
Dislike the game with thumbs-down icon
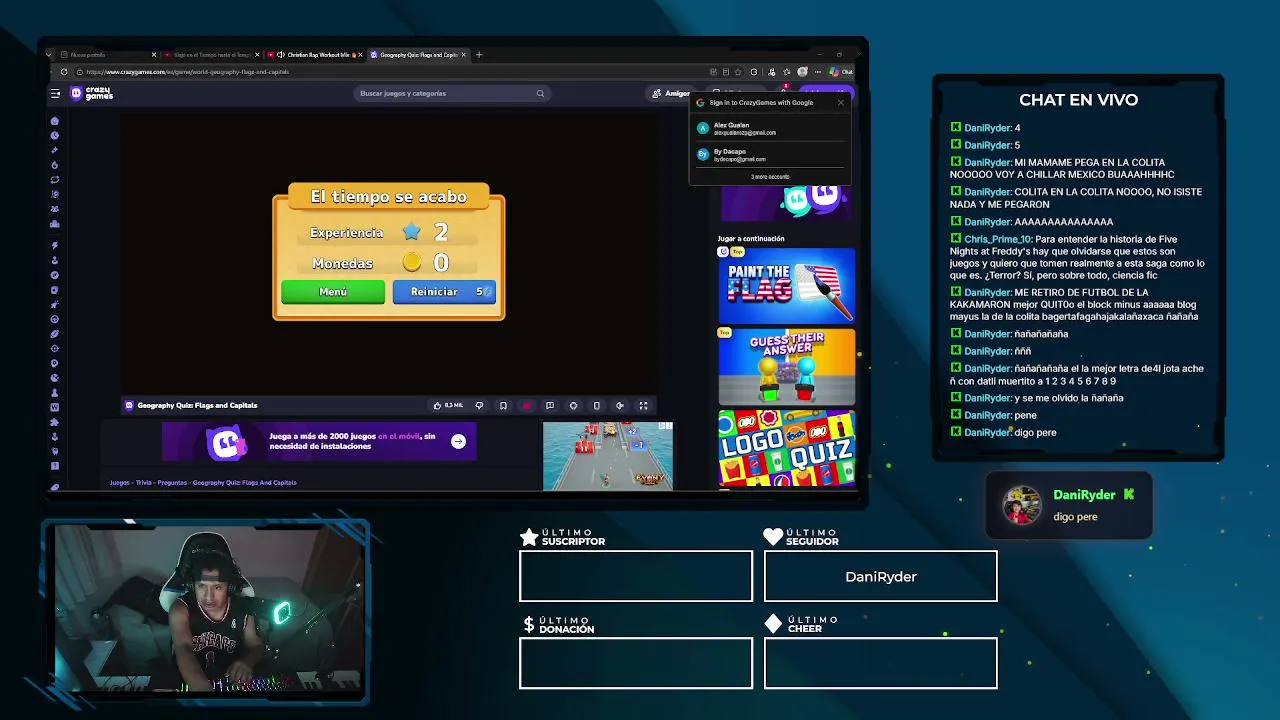pyautogui.click(x=479, y=405)
